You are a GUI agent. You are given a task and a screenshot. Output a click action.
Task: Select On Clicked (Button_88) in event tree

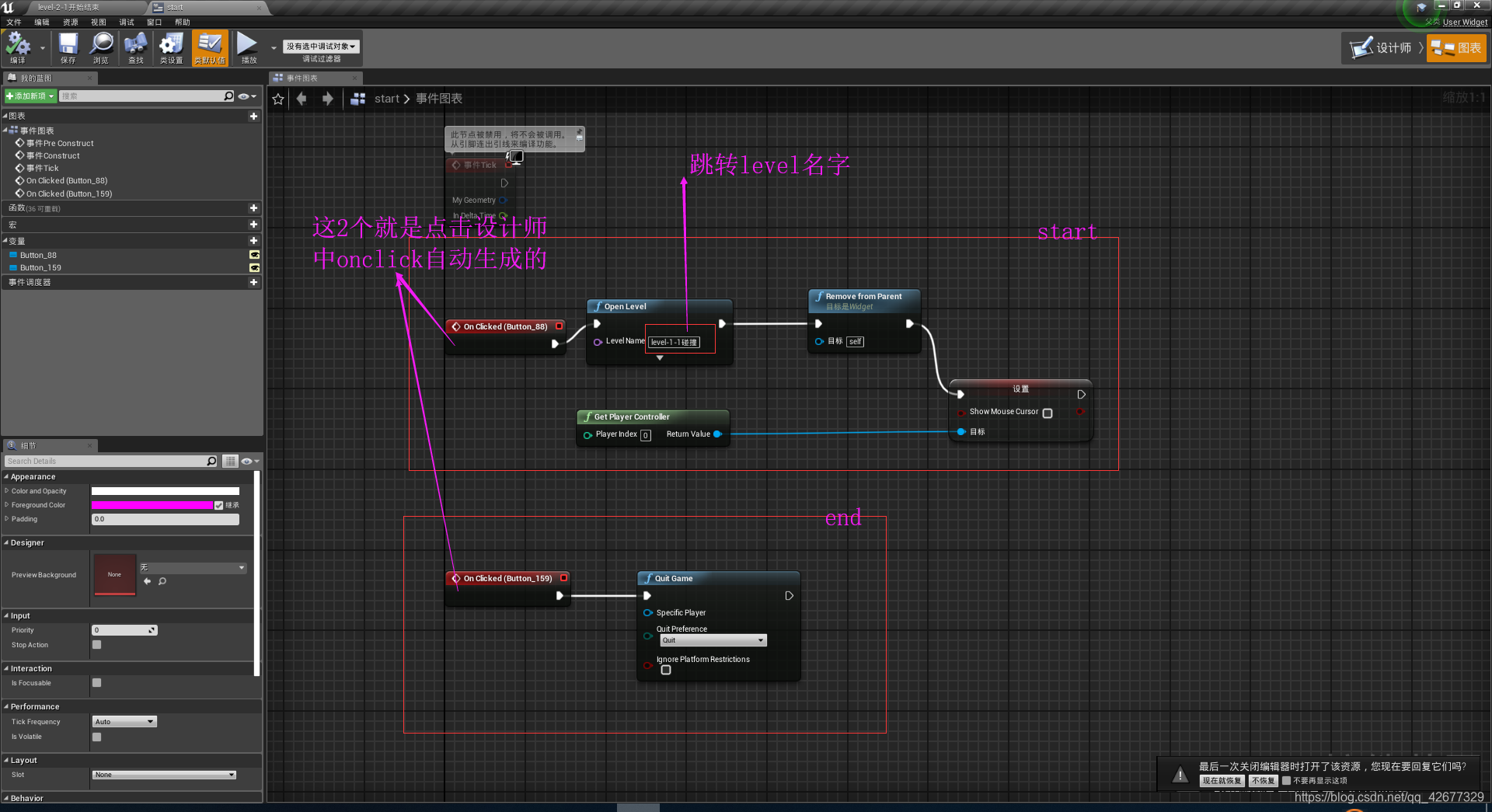click(x=67, y=180)
